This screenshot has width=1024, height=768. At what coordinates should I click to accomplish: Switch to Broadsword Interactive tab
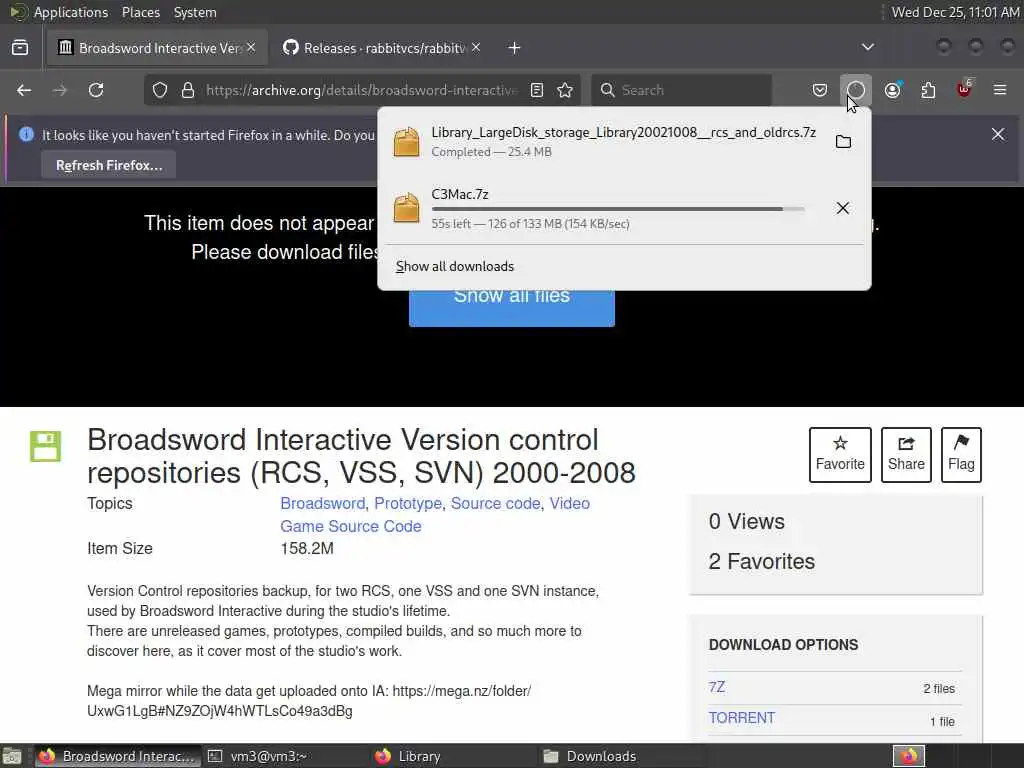157,48
